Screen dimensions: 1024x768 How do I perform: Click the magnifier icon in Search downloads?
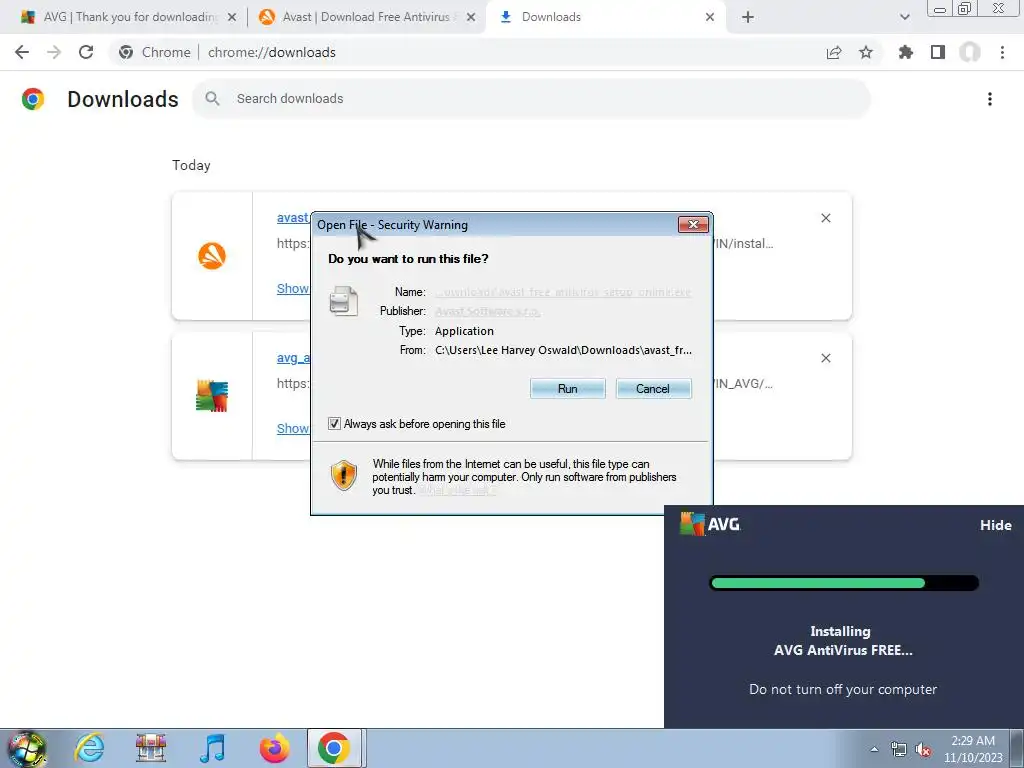pyautogui.click(x=212, y=99)
